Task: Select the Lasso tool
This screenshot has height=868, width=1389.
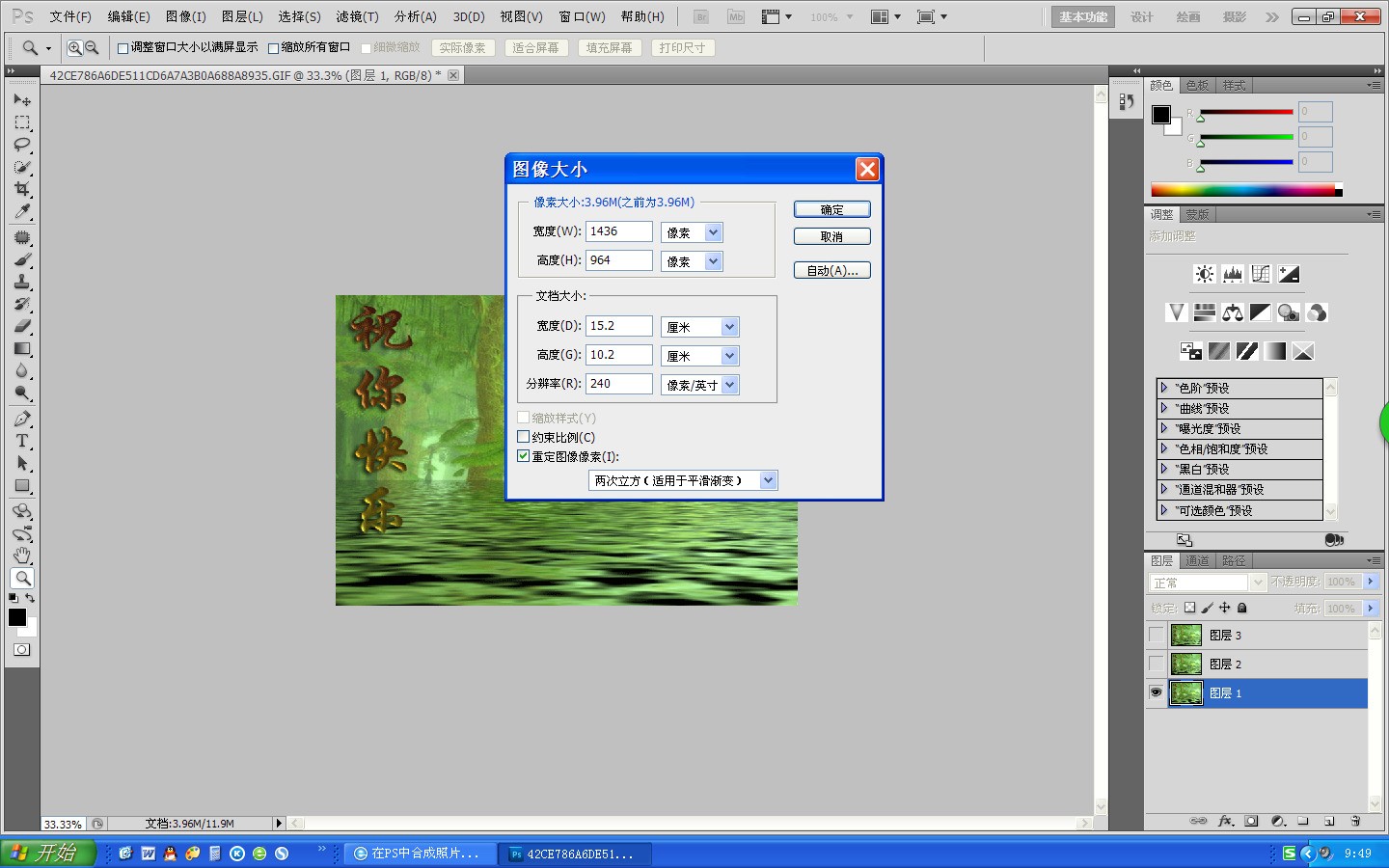Action: tap(22, 145)
